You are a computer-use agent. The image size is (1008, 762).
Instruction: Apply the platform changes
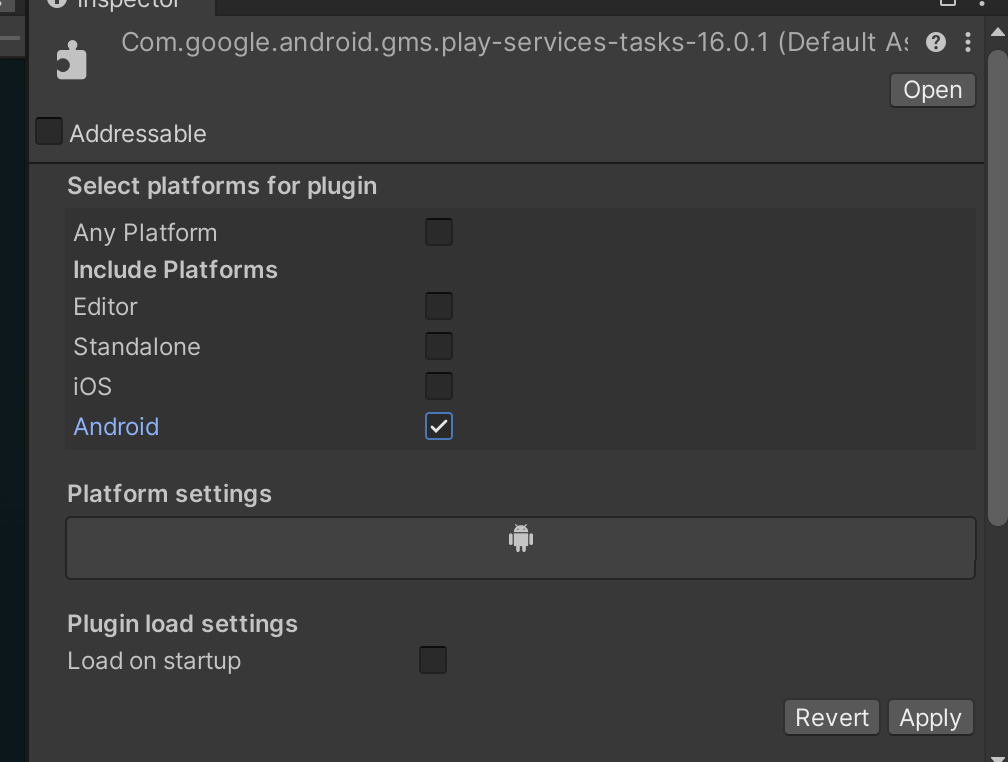(930, 716)
